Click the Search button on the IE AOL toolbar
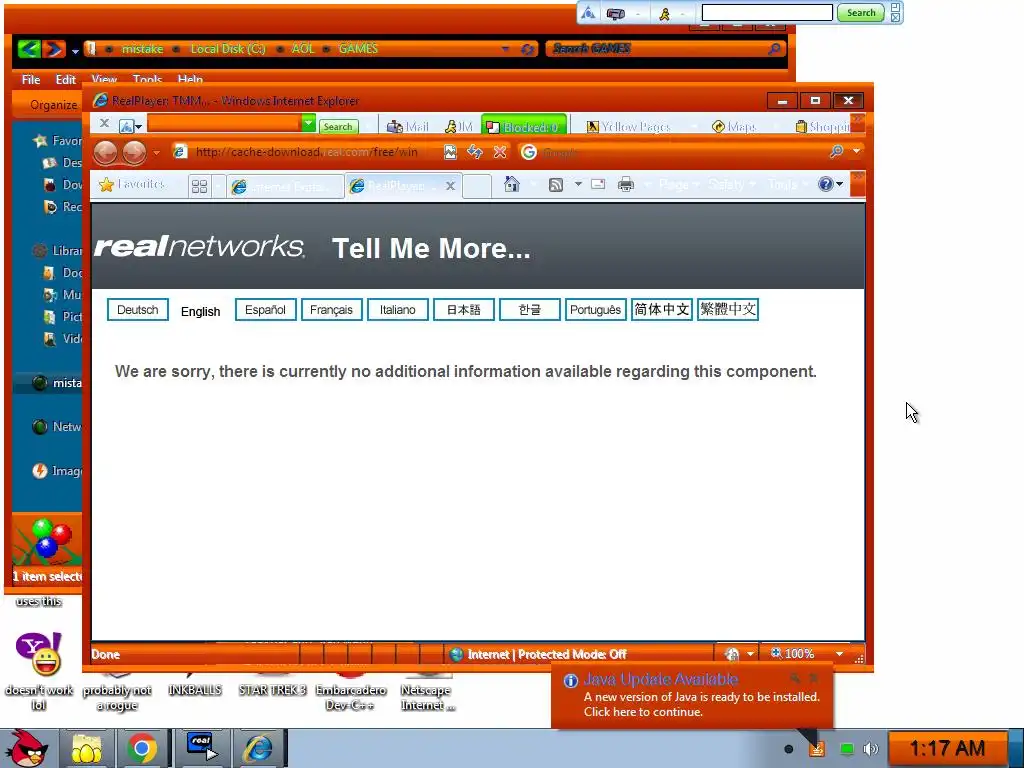 [338, 127]
